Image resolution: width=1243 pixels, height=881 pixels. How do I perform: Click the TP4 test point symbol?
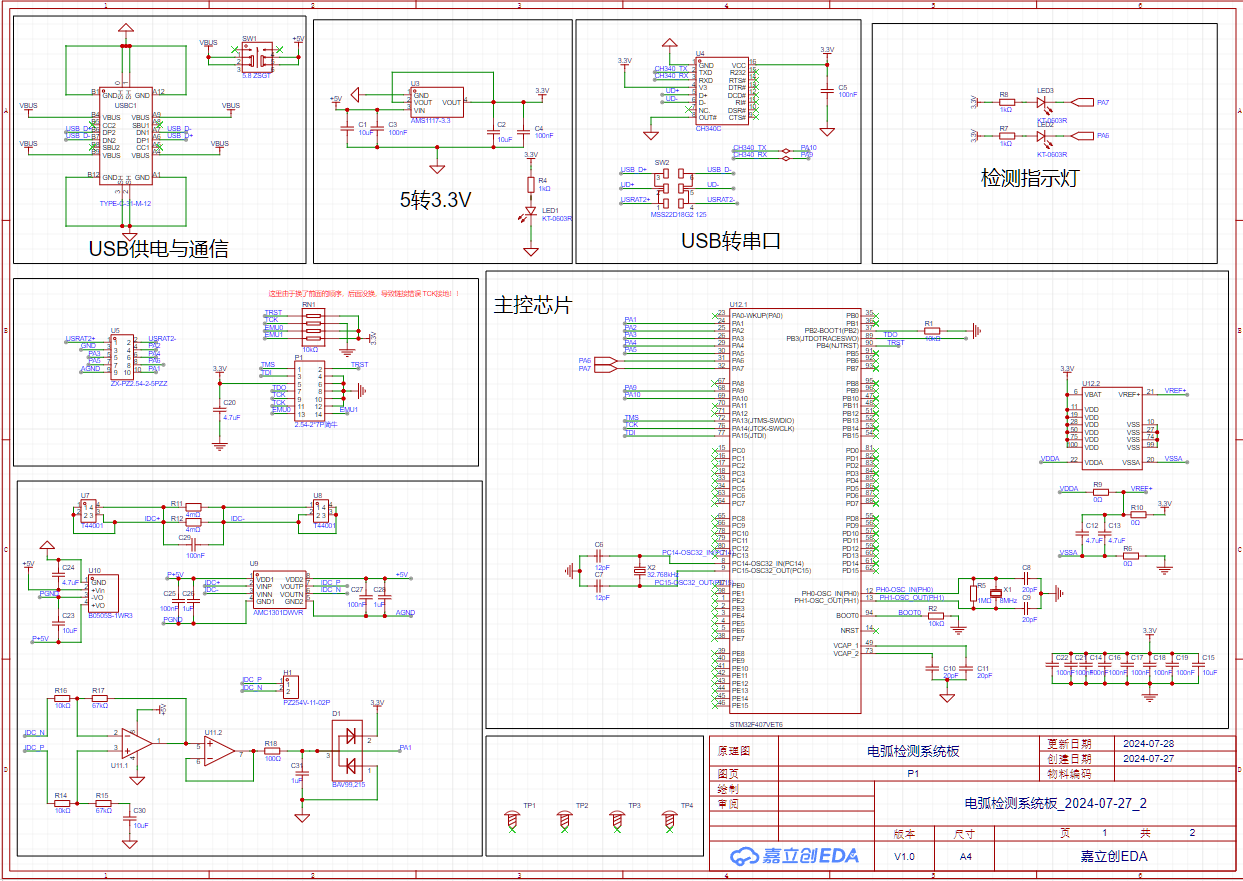(x=670, y=820)
